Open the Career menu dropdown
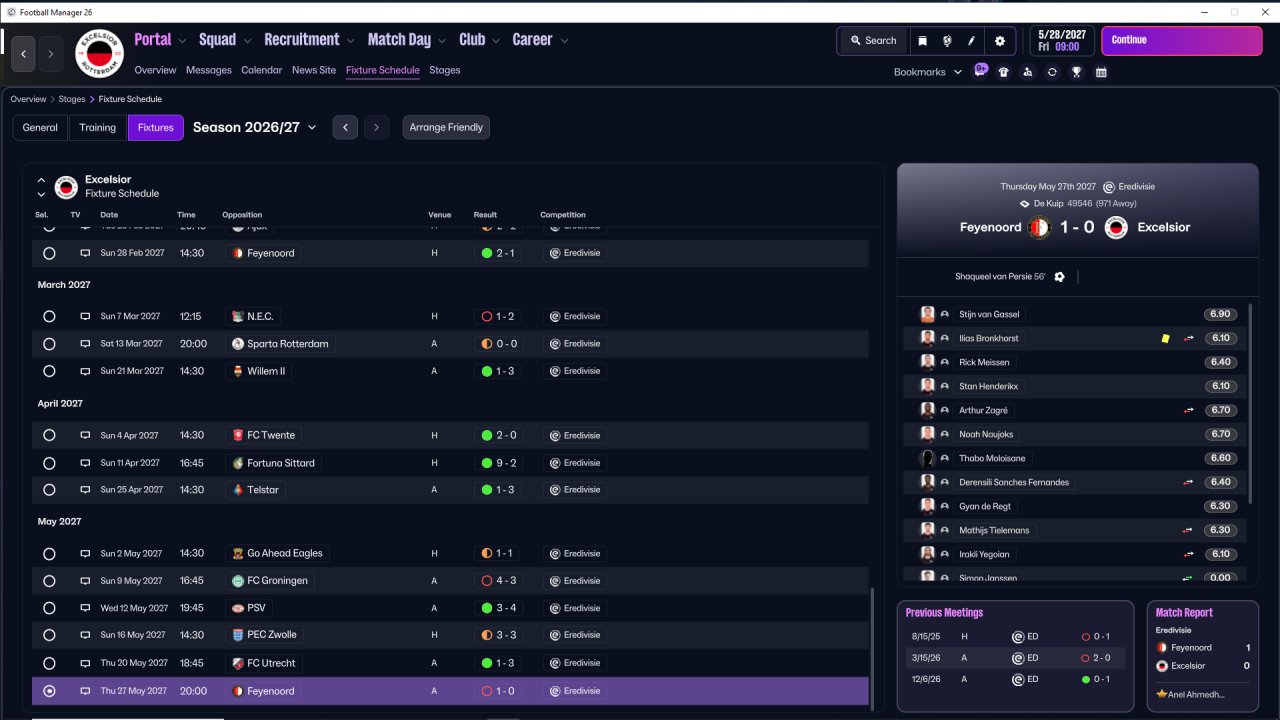The width and height of the screenshot is (1280, 720). [x=540, y=40]
